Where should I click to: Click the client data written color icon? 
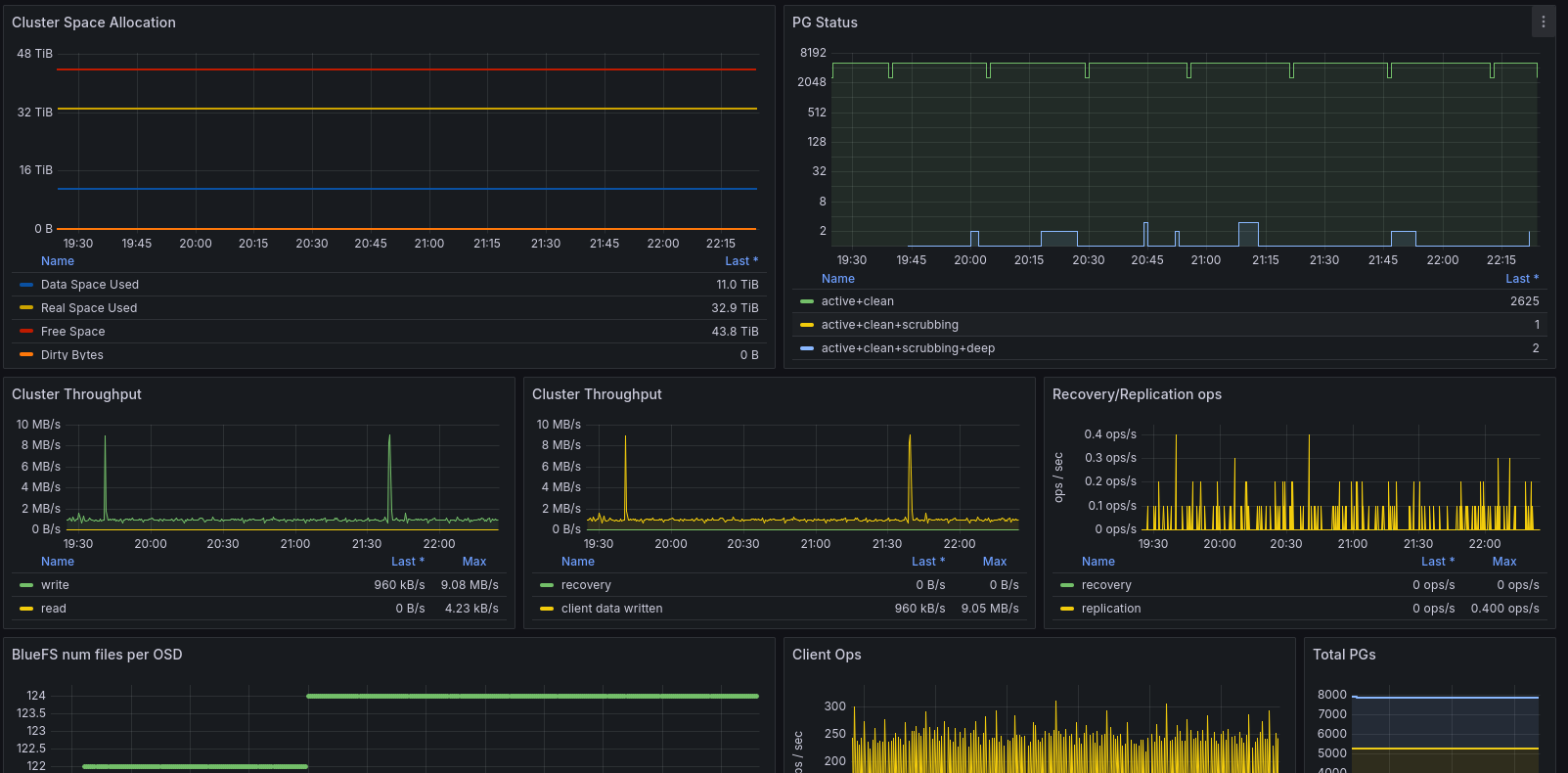point(547,609)
